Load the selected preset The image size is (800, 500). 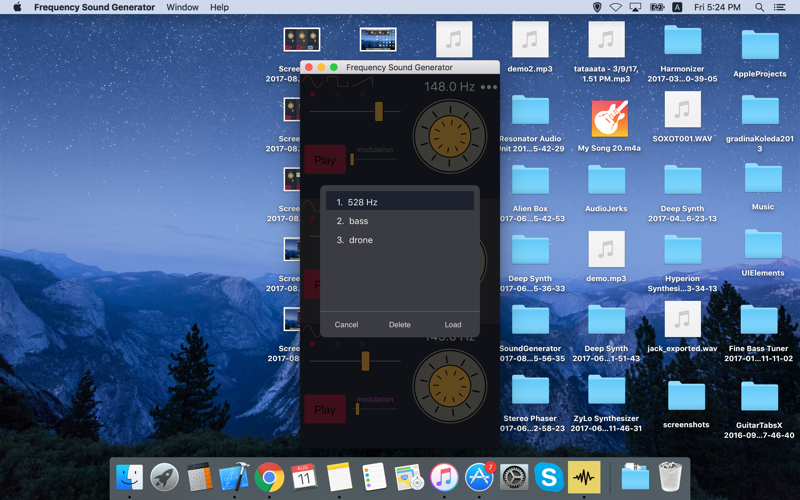[453, 324]
